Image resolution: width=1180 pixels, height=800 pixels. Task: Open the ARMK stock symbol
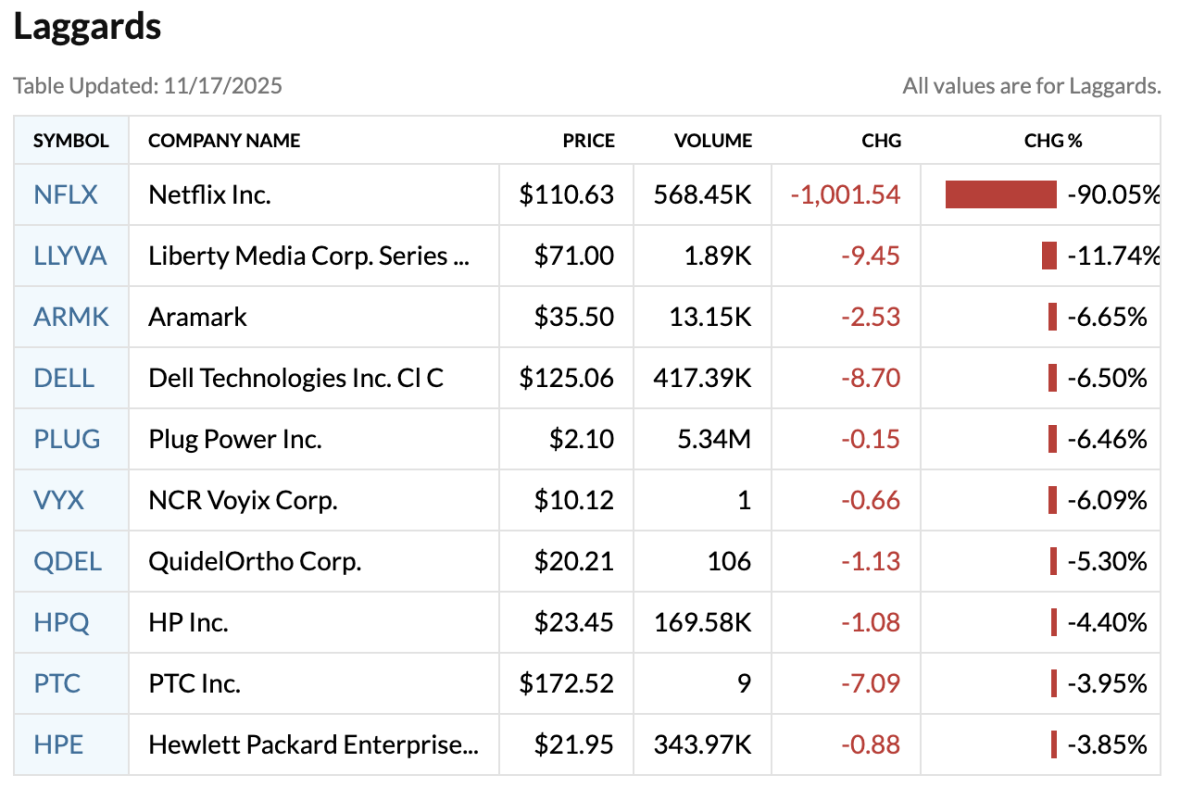click(71, 317)
